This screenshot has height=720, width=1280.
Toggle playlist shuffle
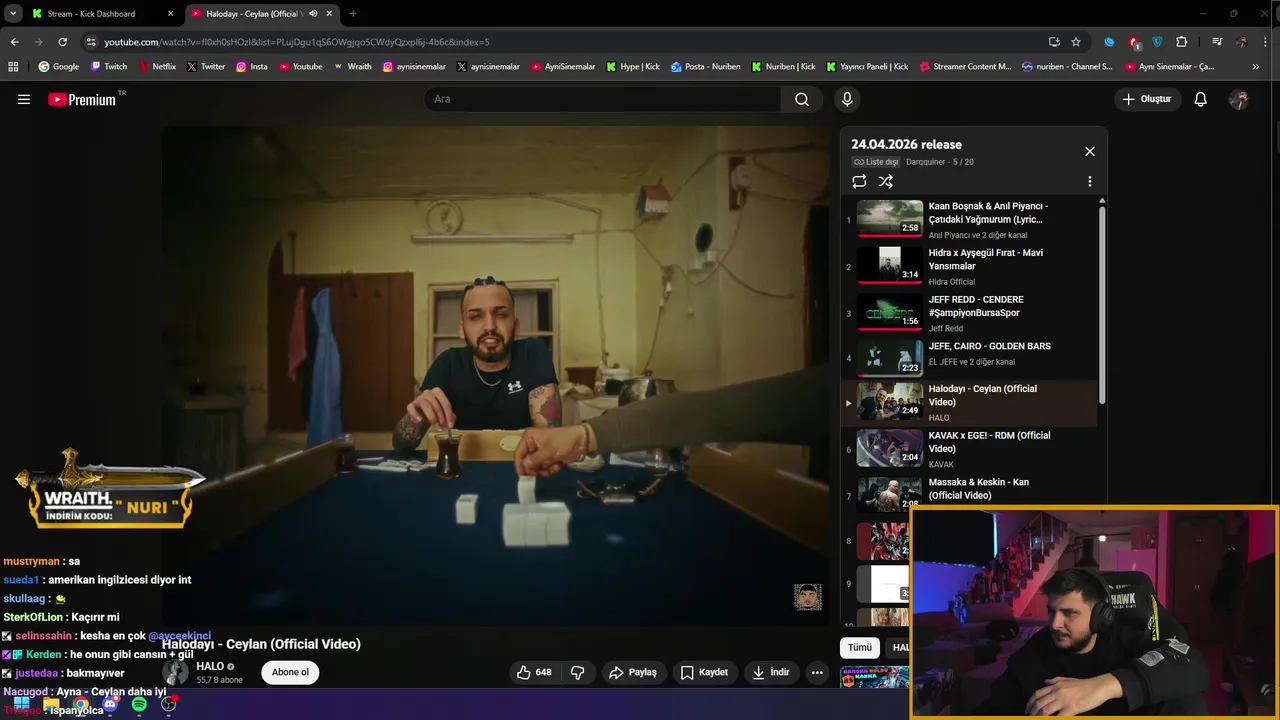pos(885,181)
